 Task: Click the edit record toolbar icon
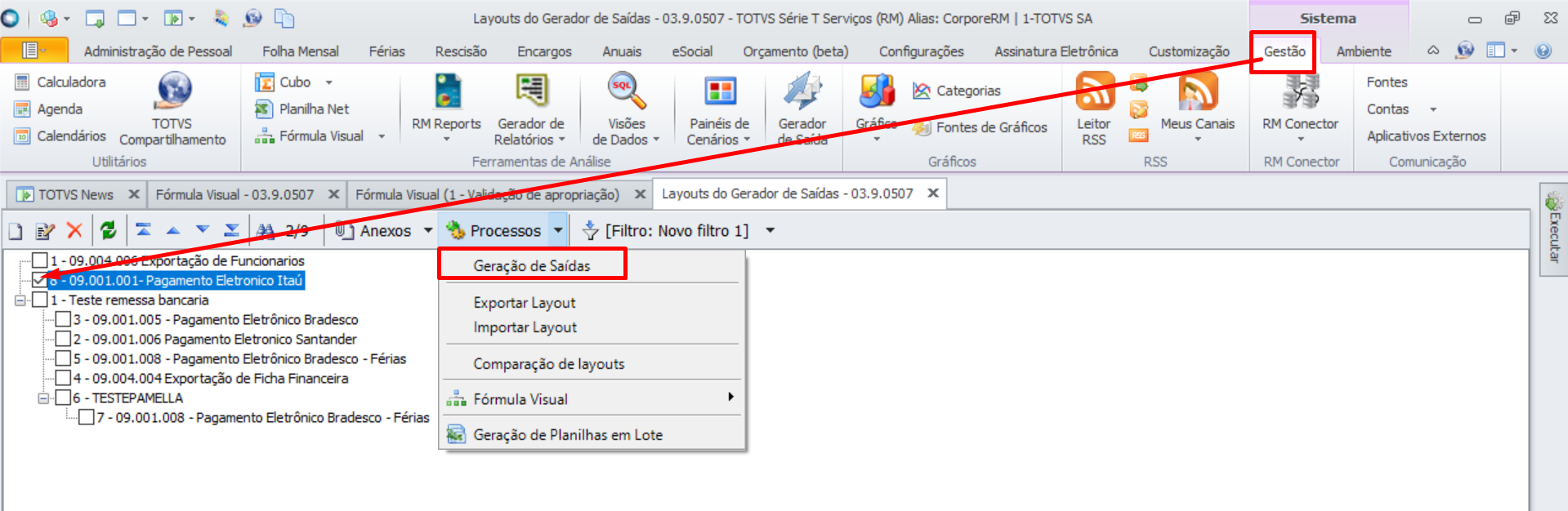[45, 231]
